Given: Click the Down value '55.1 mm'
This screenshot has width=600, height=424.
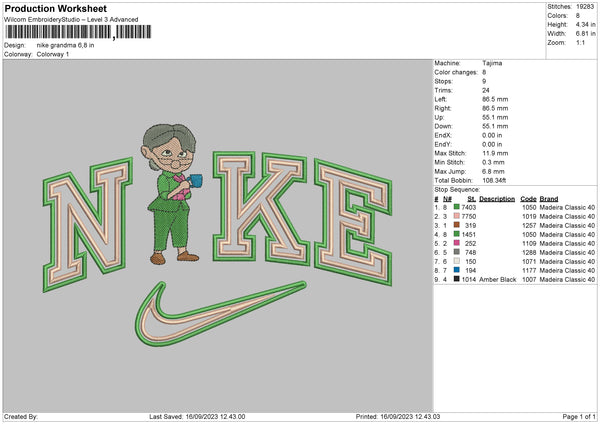Looking at the screenshot, I should 495,126.
